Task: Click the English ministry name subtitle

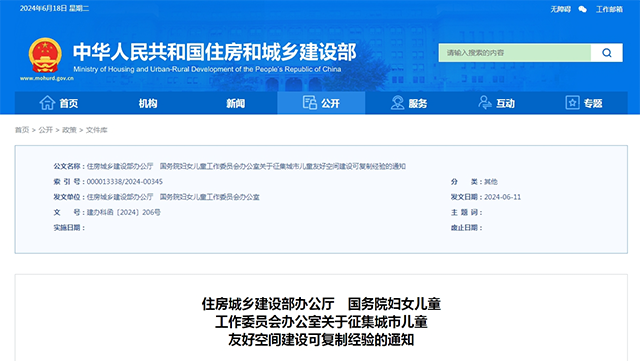Action: [207, 69]
